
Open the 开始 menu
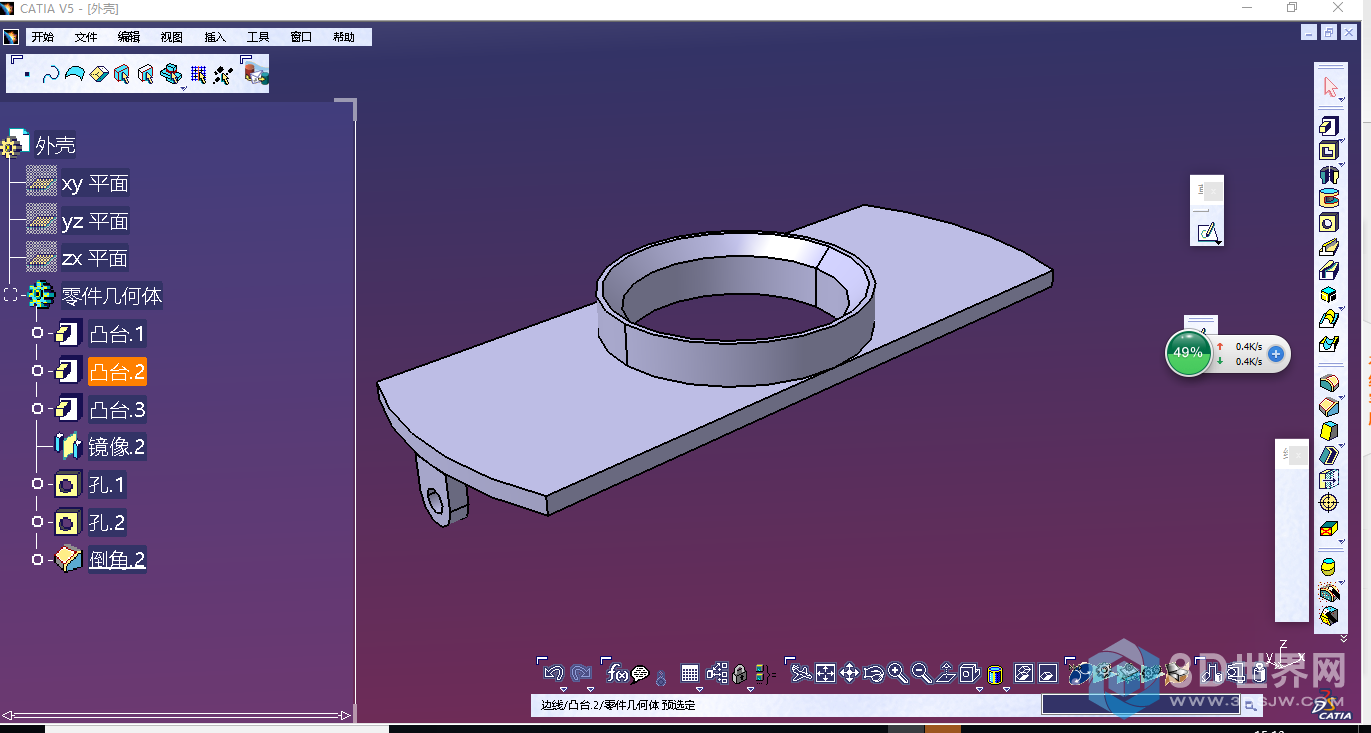[42, 37]
